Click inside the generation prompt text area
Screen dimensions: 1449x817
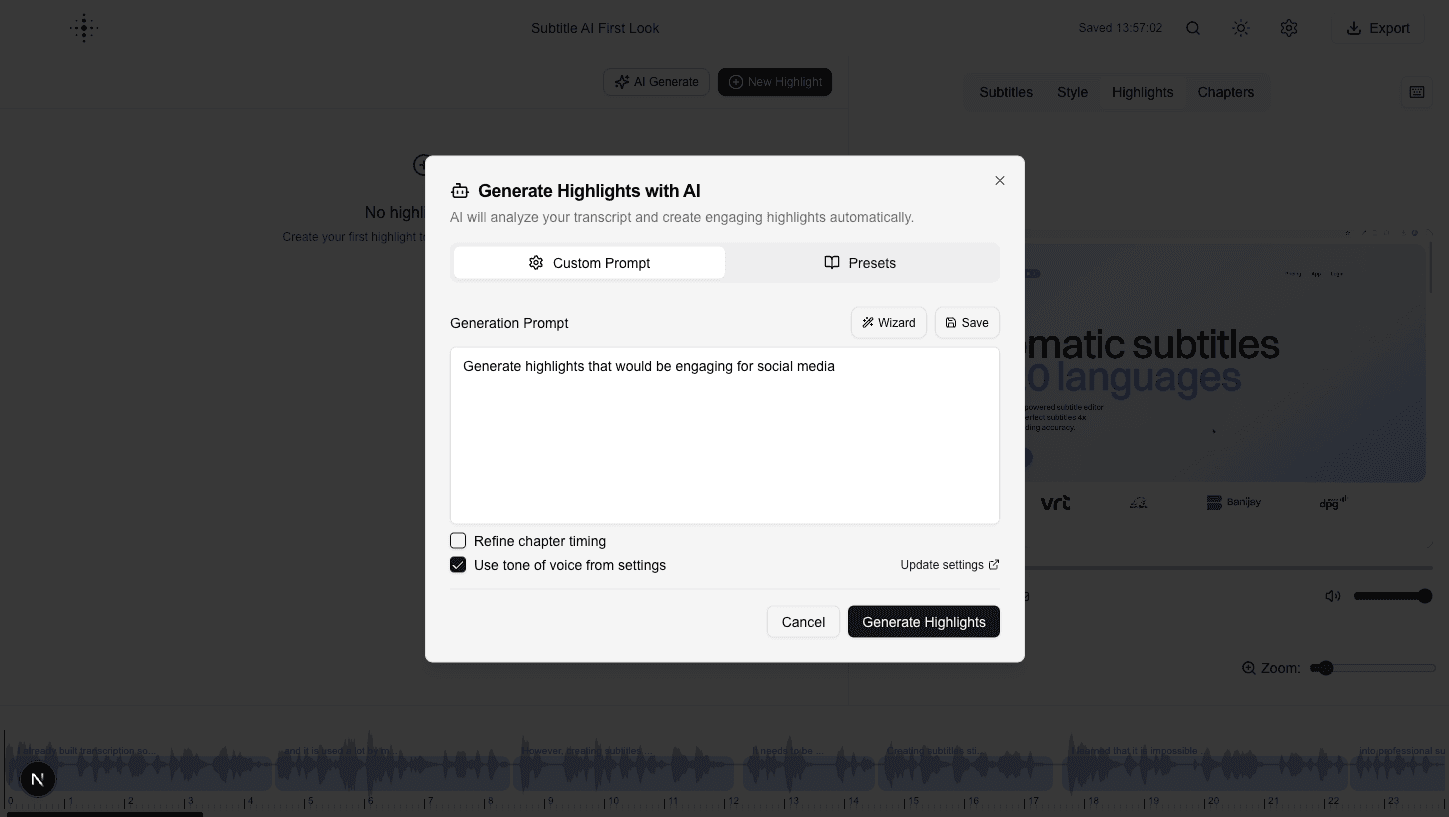click(724, 435)
